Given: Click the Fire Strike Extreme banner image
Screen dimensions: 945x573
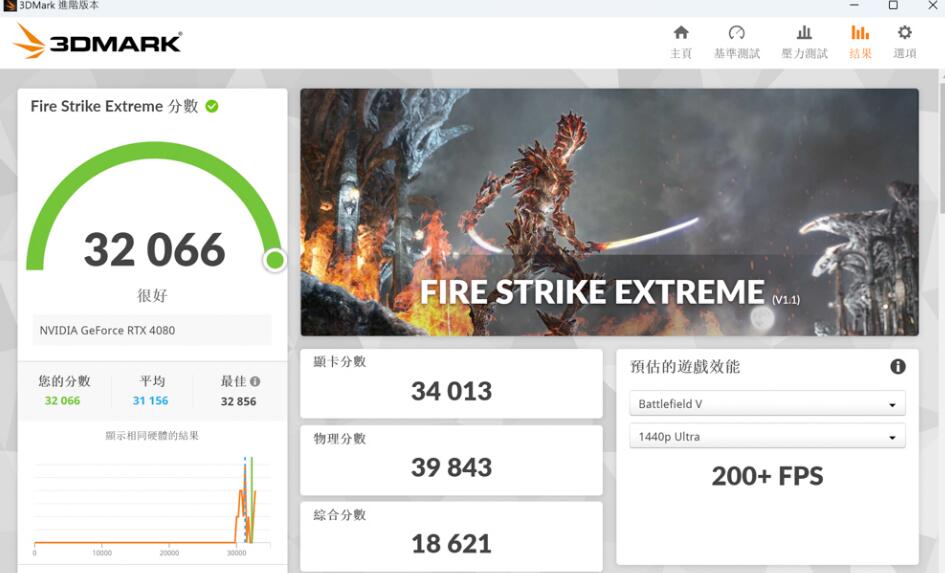Looking at the screenshot, I should pyautogui.click(x=609, y=212).
